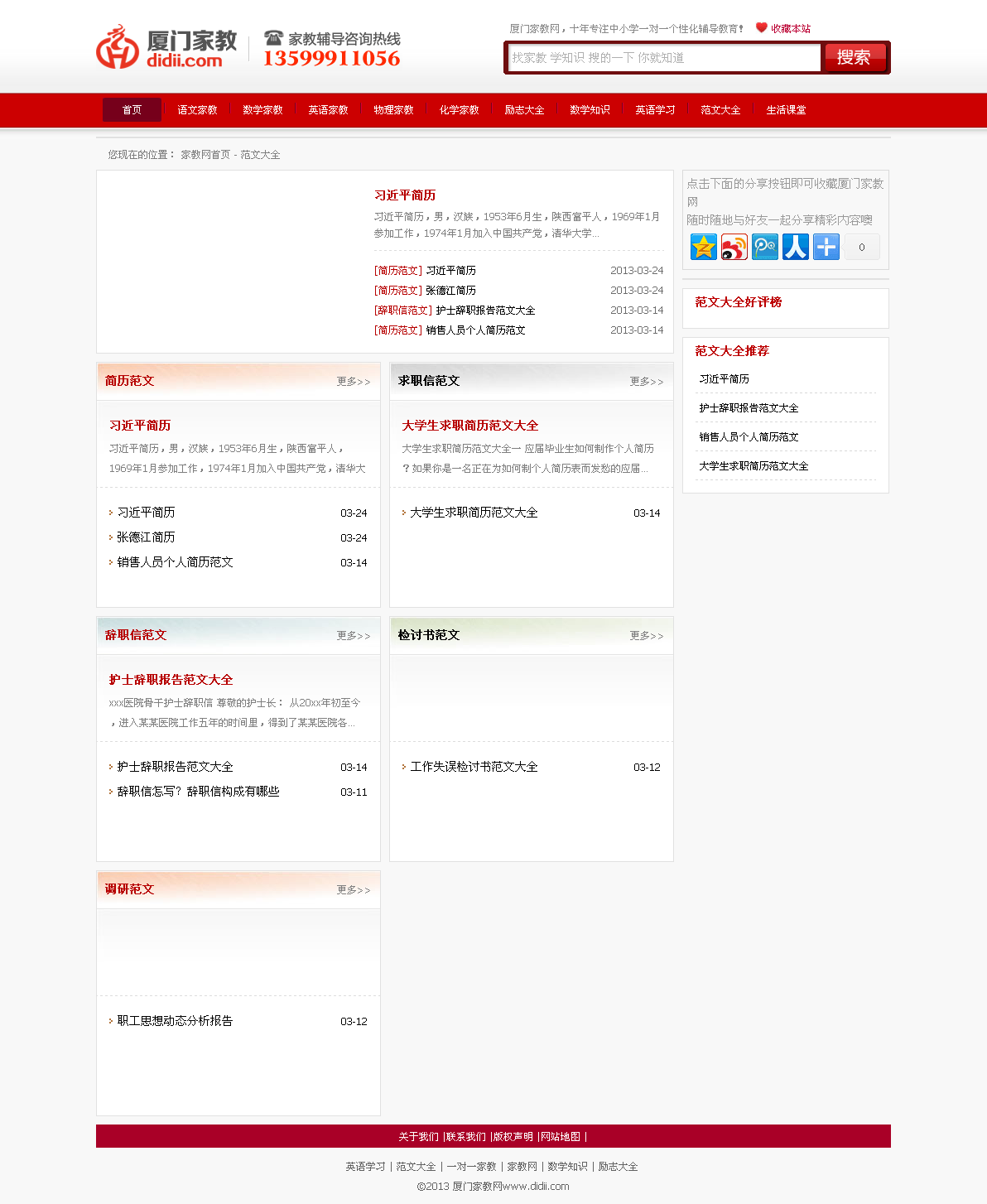Expand 更多>> in 检讨书范文 section
987x1204 pixels.
[x=646, y=636]
